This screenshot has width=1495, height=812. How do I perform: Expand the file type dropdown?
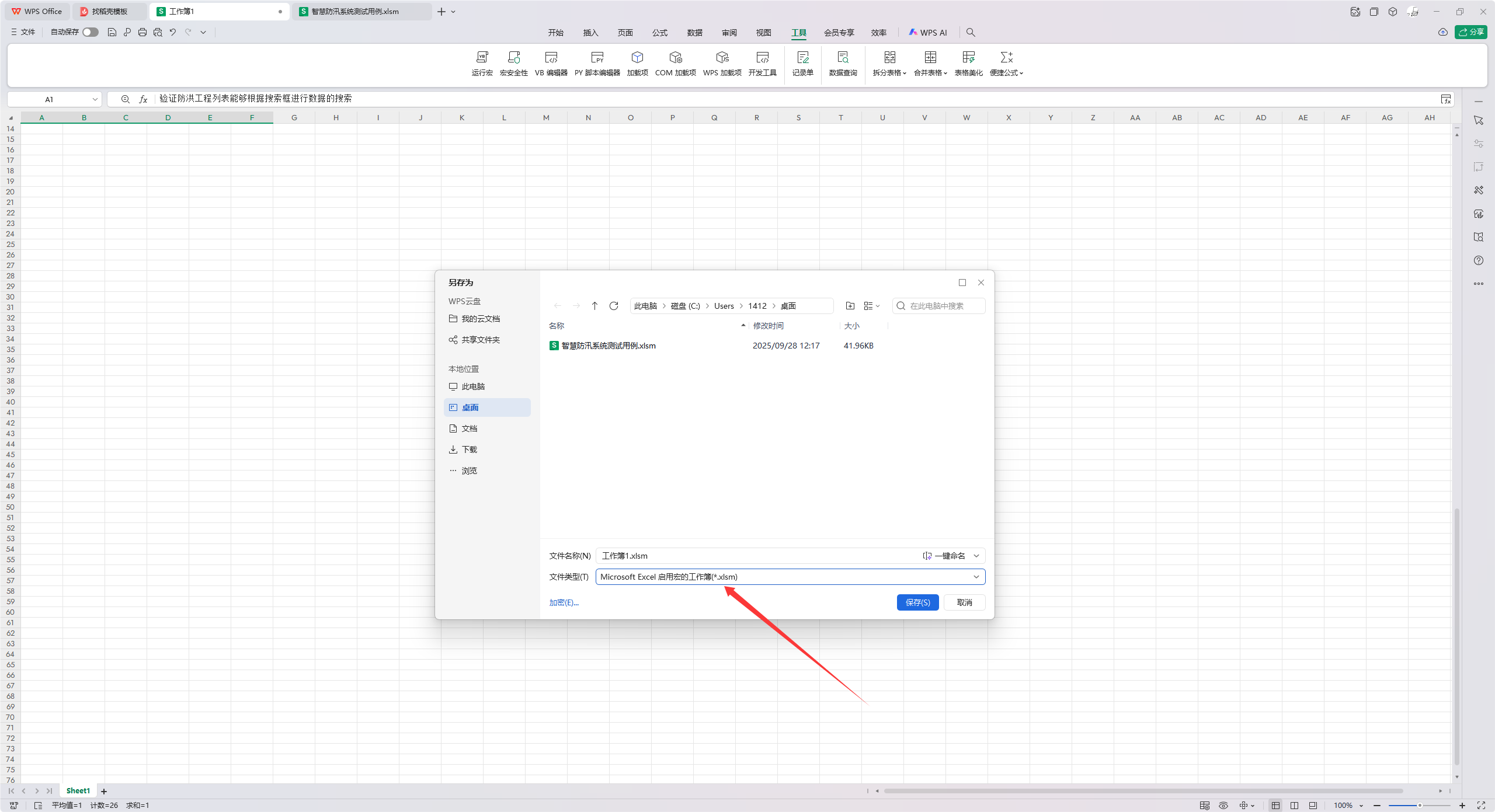[x=976, y=577]
